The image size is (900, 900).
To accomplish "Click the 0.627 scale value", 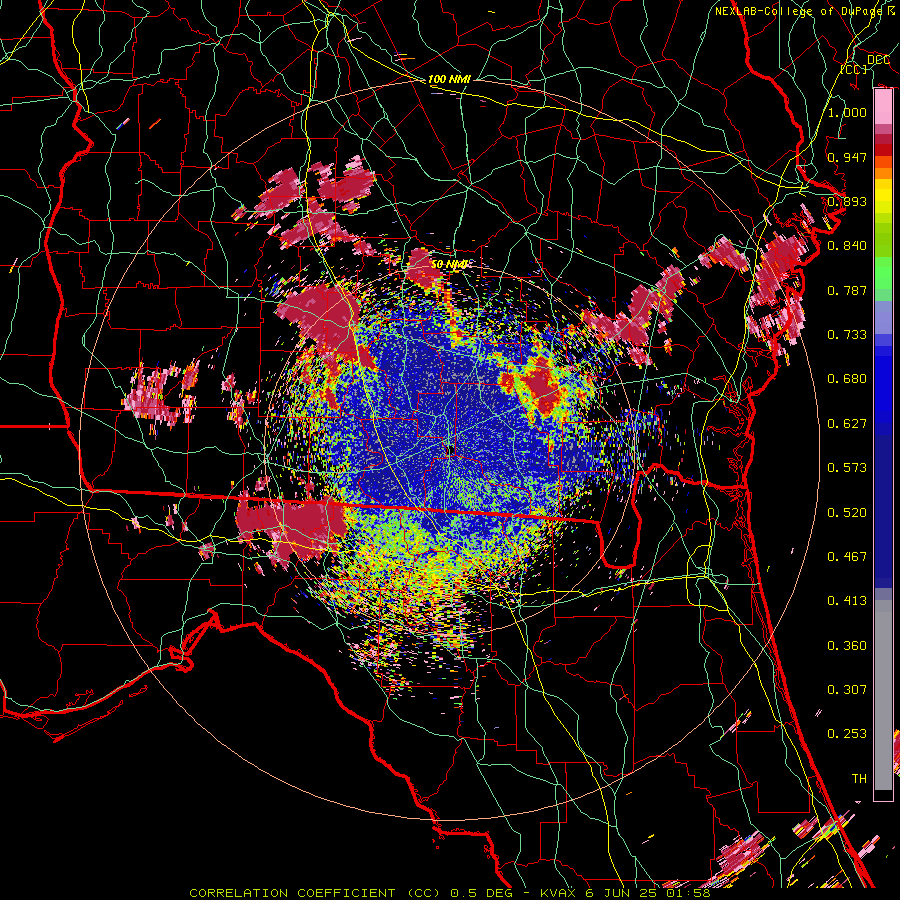I will pos(847,423).
